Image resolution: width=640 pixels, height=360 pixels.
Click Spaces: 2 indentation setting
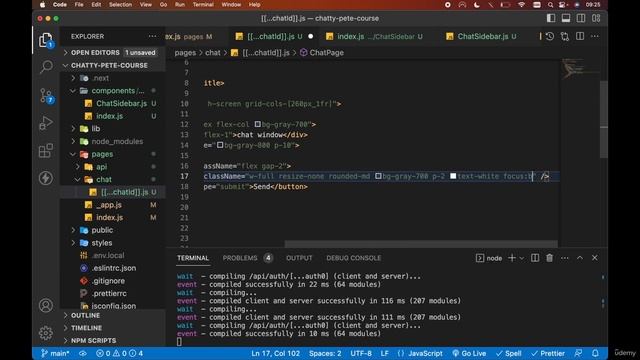point(325,353)
